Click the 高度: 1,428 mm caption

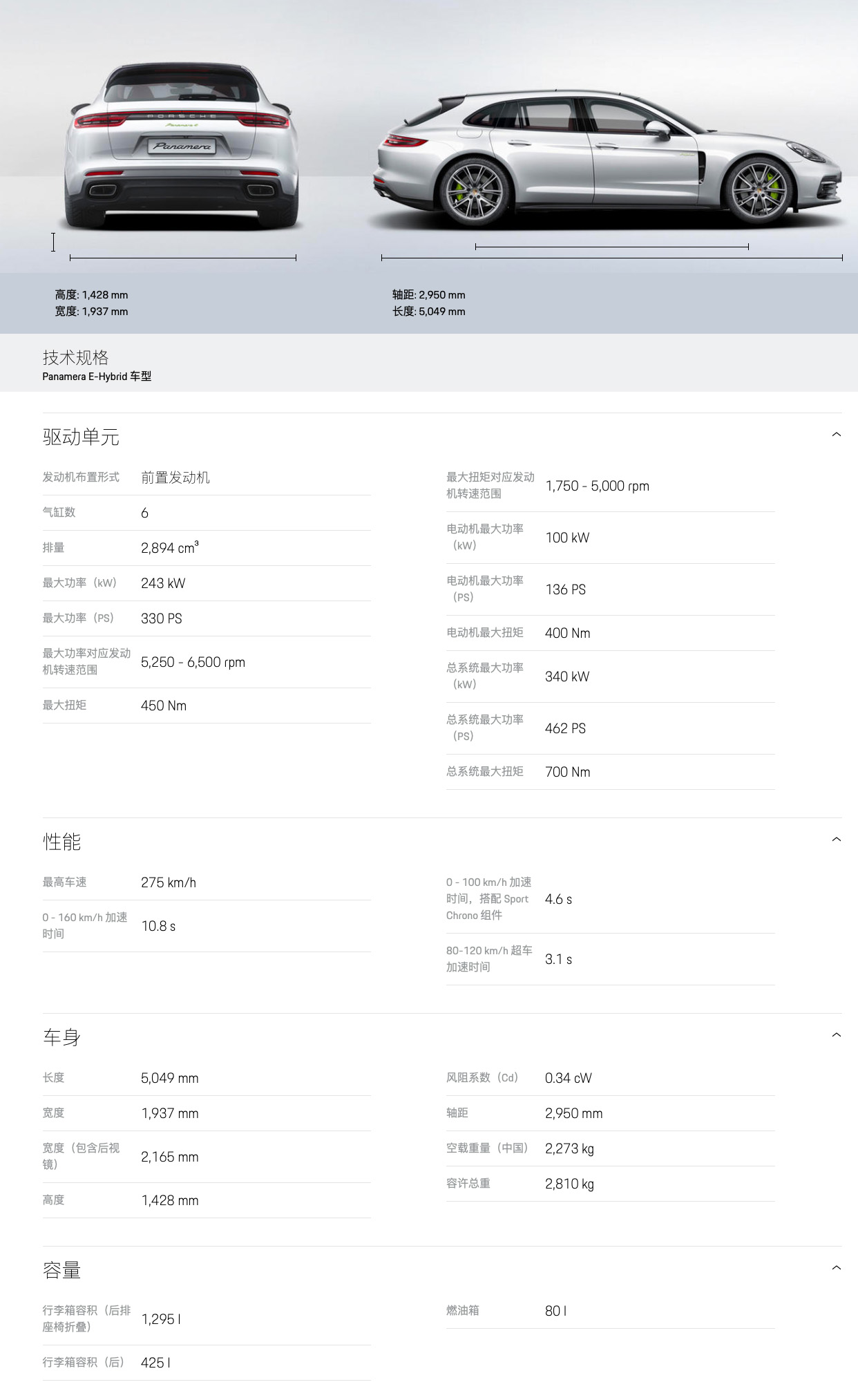point(91,295)
